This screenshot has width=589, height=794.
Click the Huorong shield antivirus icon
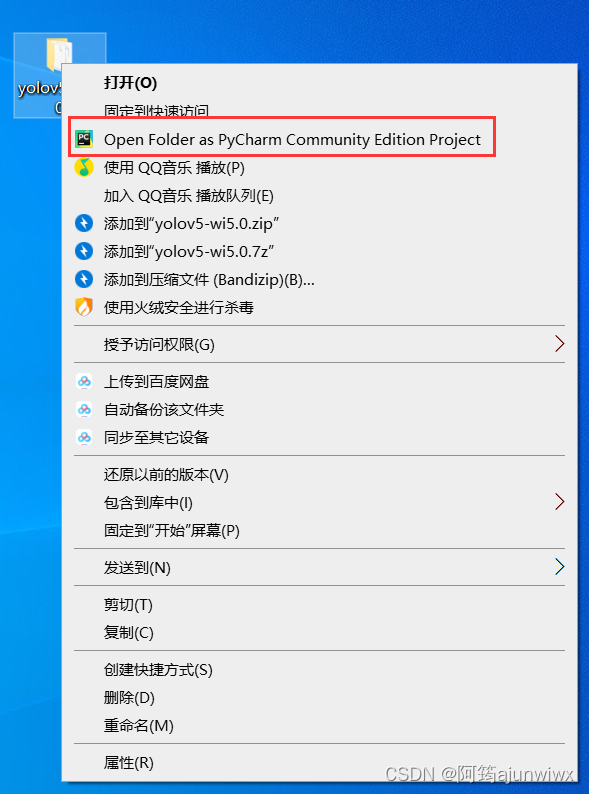(x=84, y=307)
